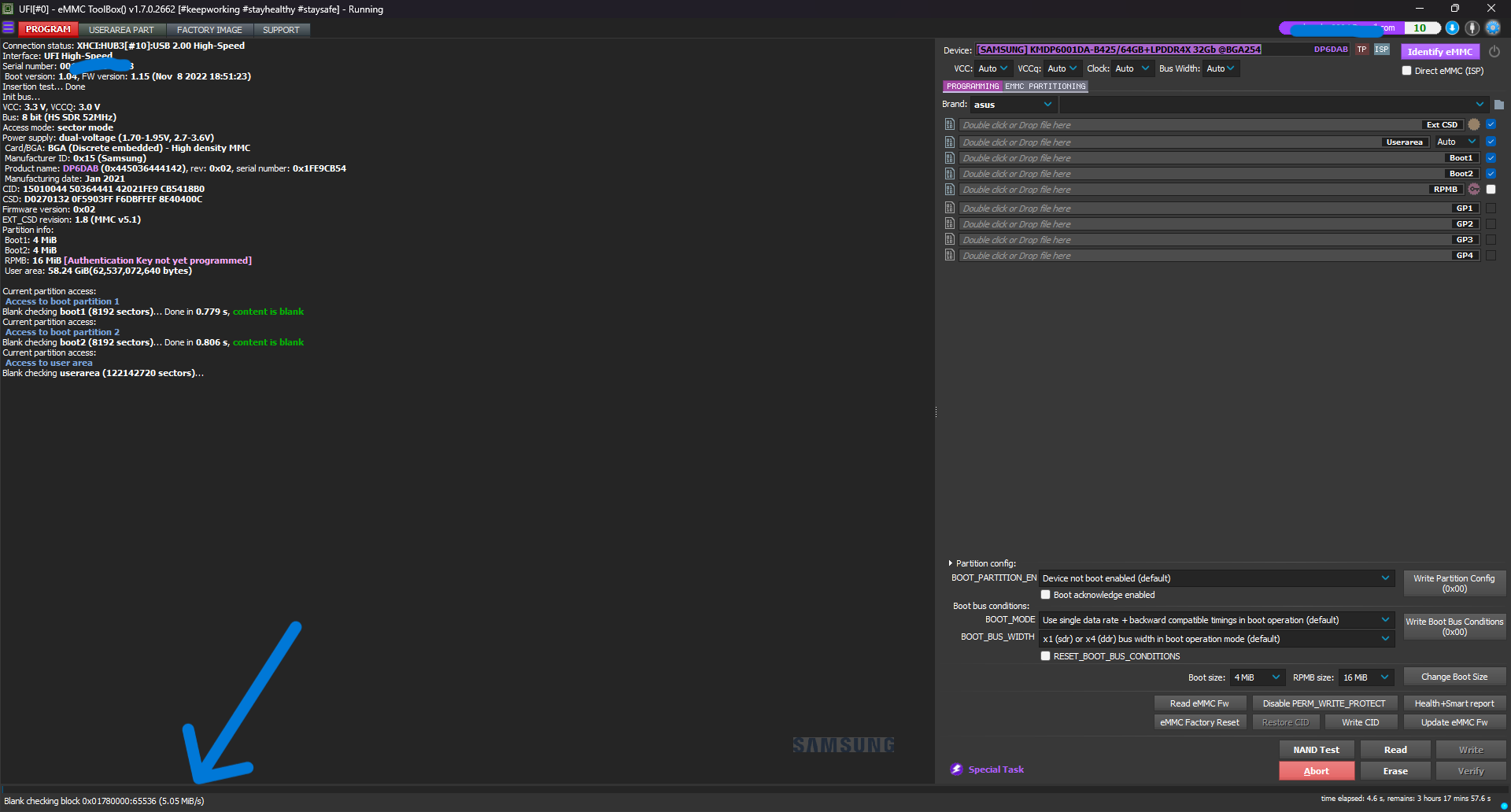Click the Abort button
The width and height of the screenshot is (1511, 812).
1317,771
